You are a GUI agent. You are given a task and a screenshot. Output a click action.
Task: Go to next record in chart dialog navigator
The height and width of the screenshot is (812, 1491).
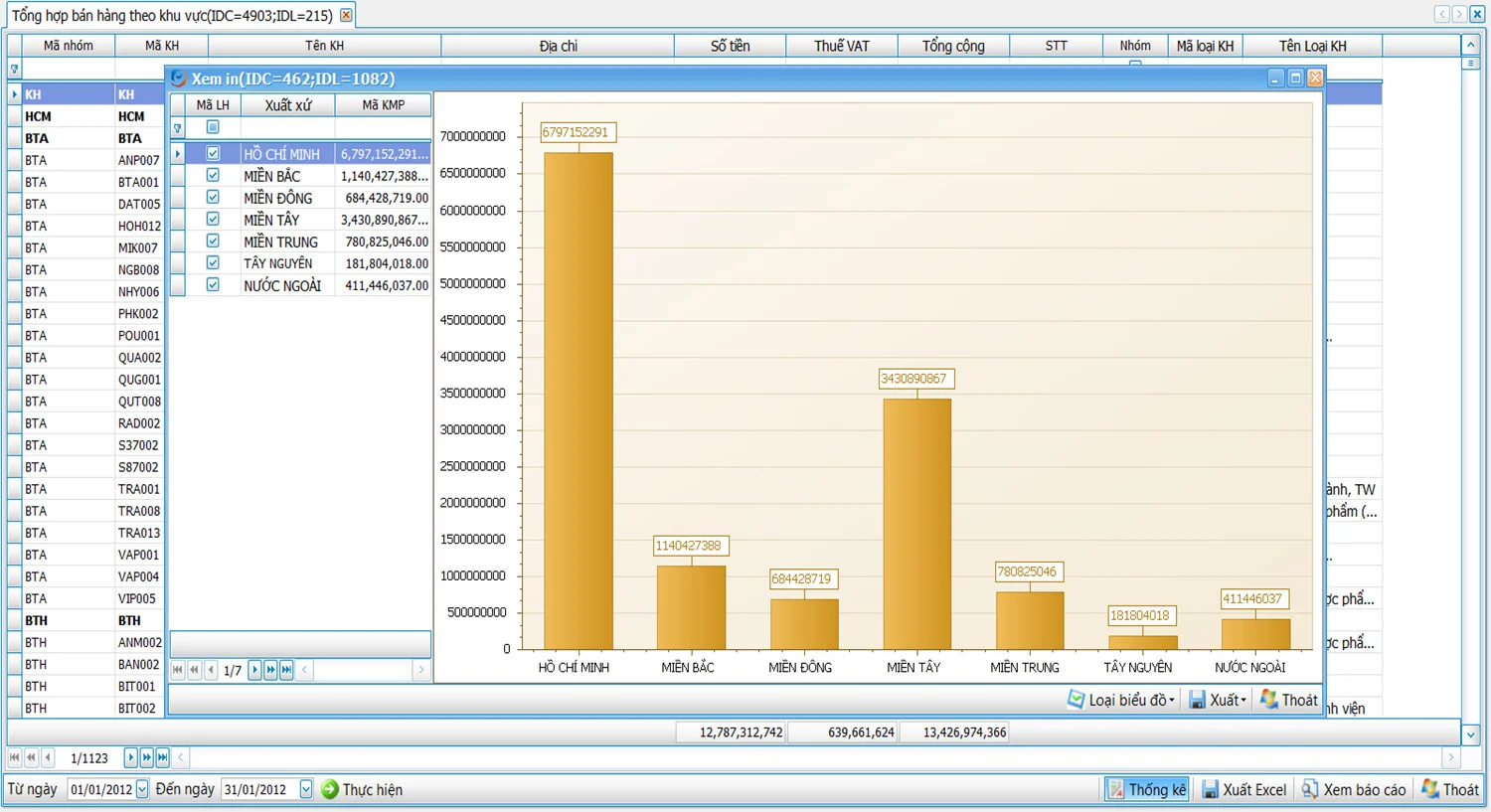[255, 670]
